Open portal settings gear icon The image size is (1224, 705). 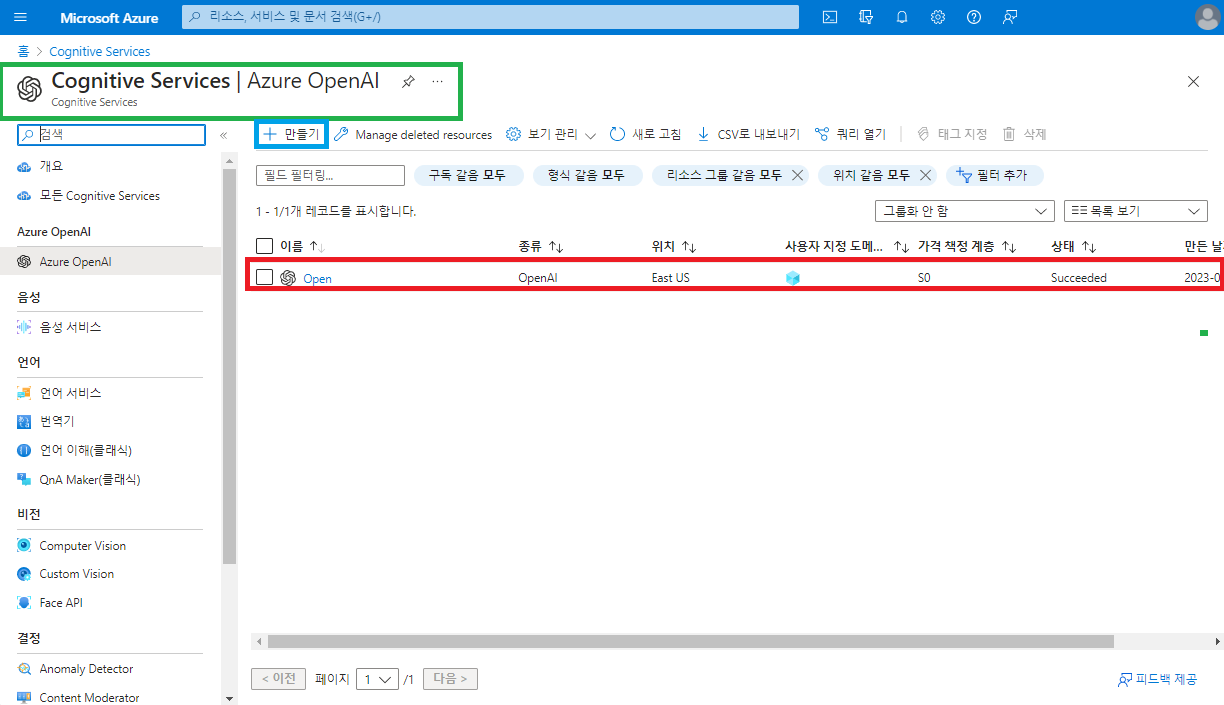coord(938,18)
